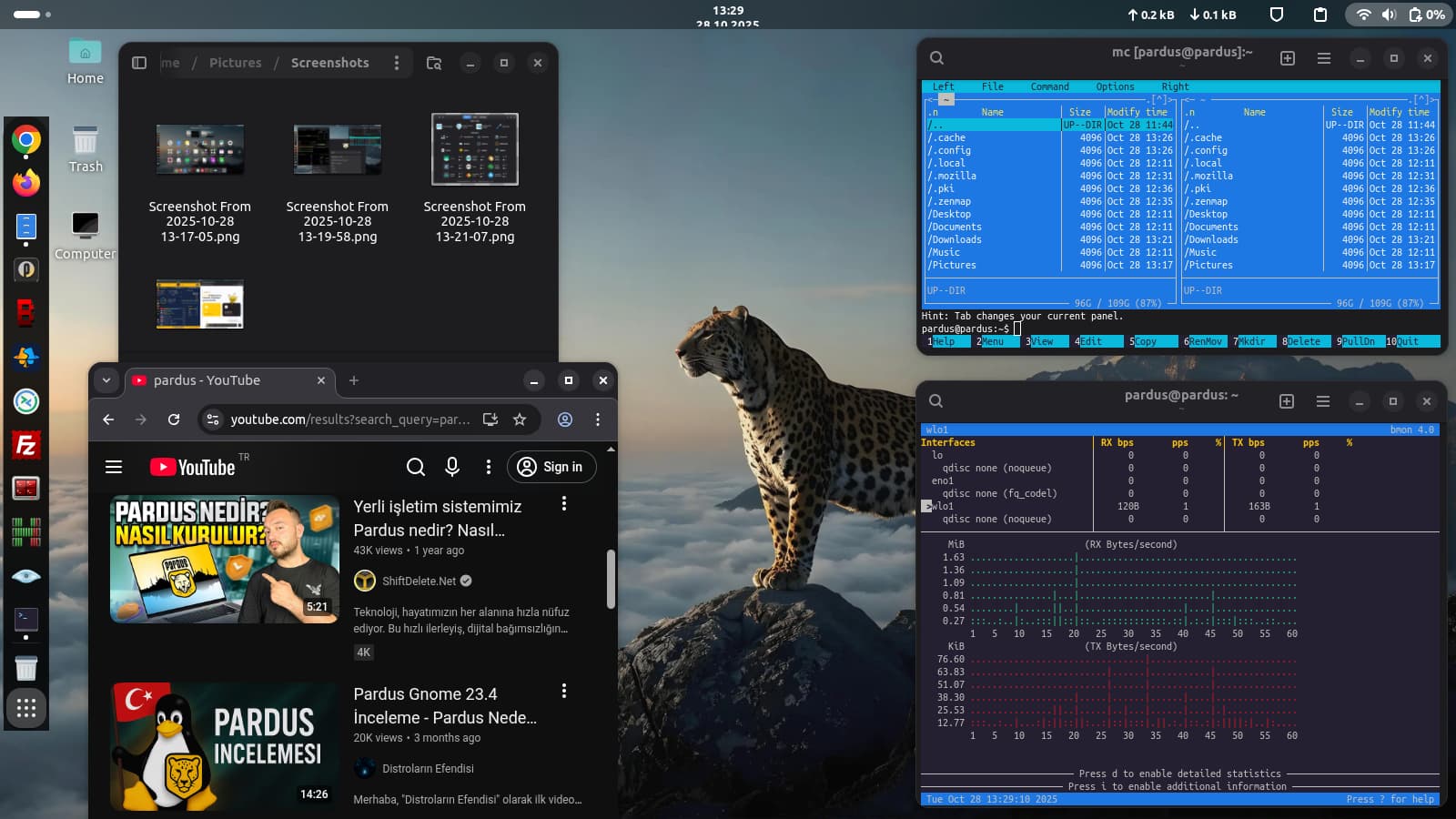Viewport: 1456px width, 819px height.
Task: Expand Chrome tab search dropdown arrow
Action: click(x=106, y=380)
